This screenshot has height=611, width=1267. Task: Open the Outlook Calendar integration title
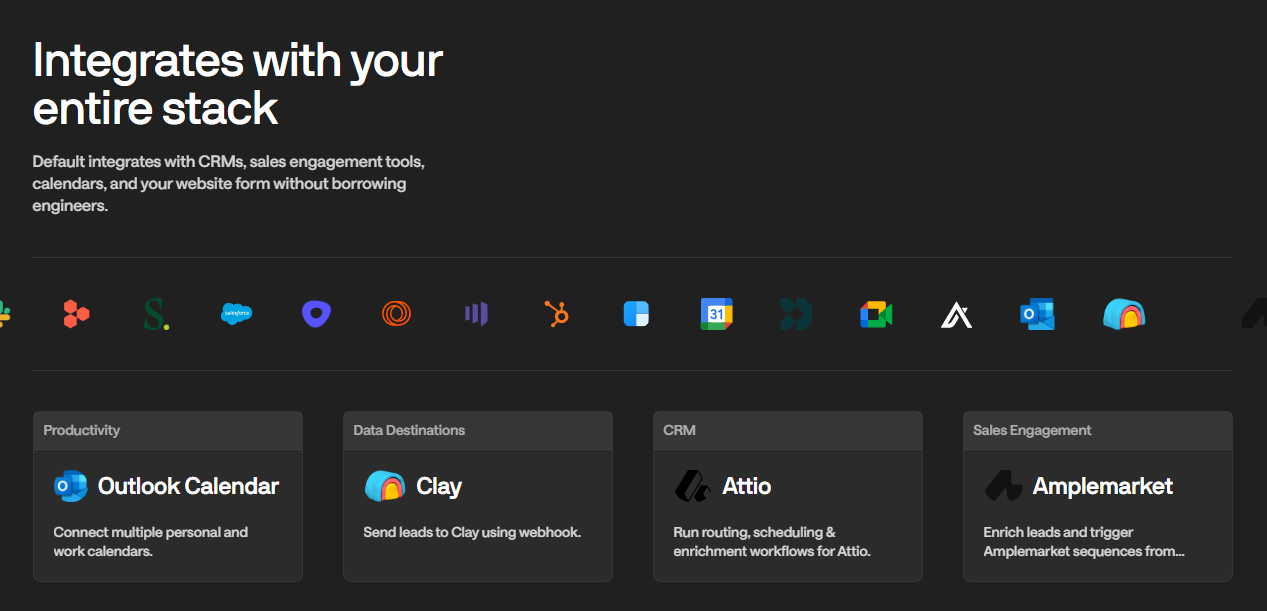(188, 487)
